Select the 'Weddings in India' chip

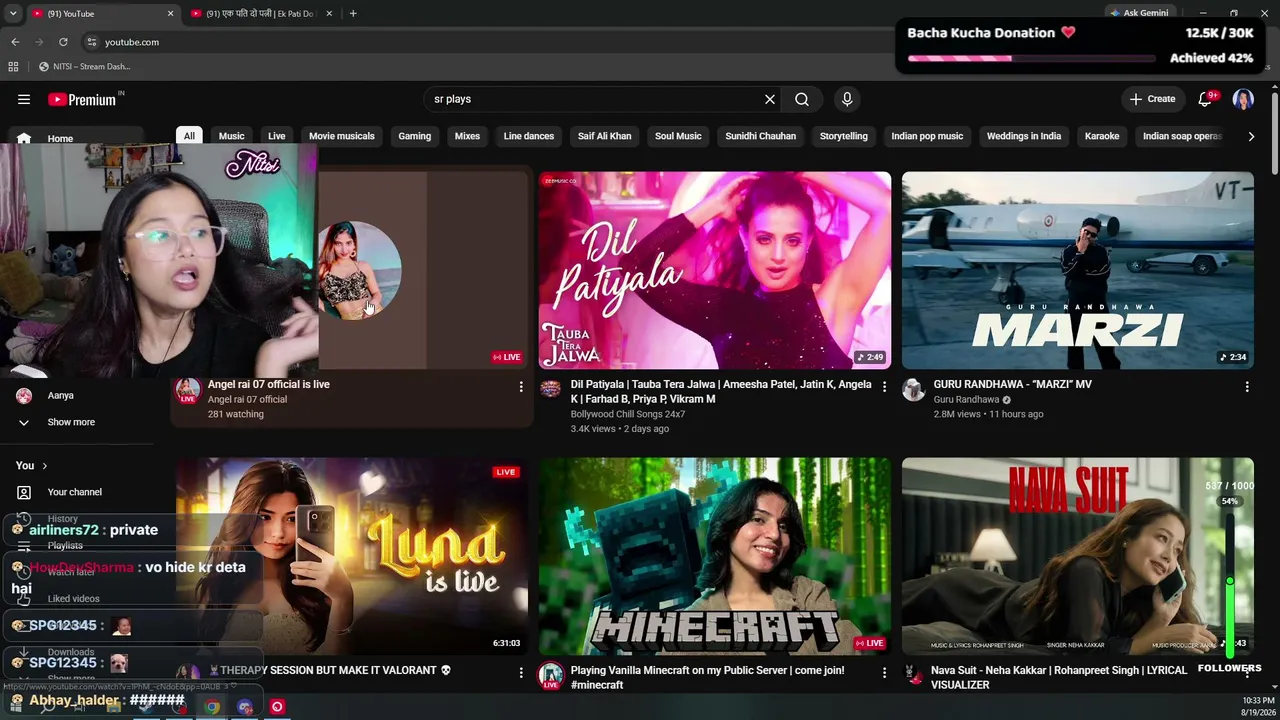1024,136
